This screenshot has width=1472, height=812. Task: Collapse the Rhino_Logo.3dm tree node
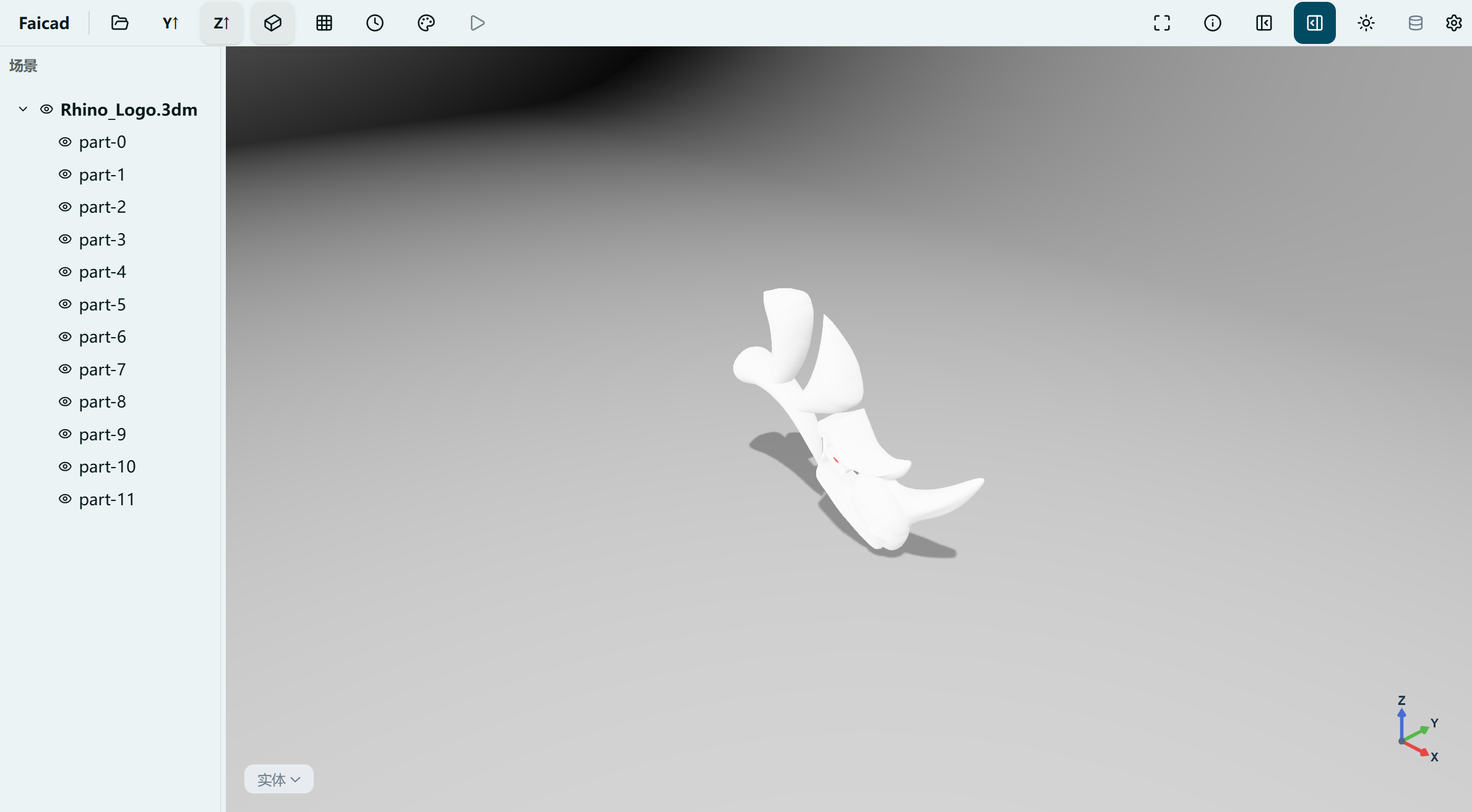point(23,109)
